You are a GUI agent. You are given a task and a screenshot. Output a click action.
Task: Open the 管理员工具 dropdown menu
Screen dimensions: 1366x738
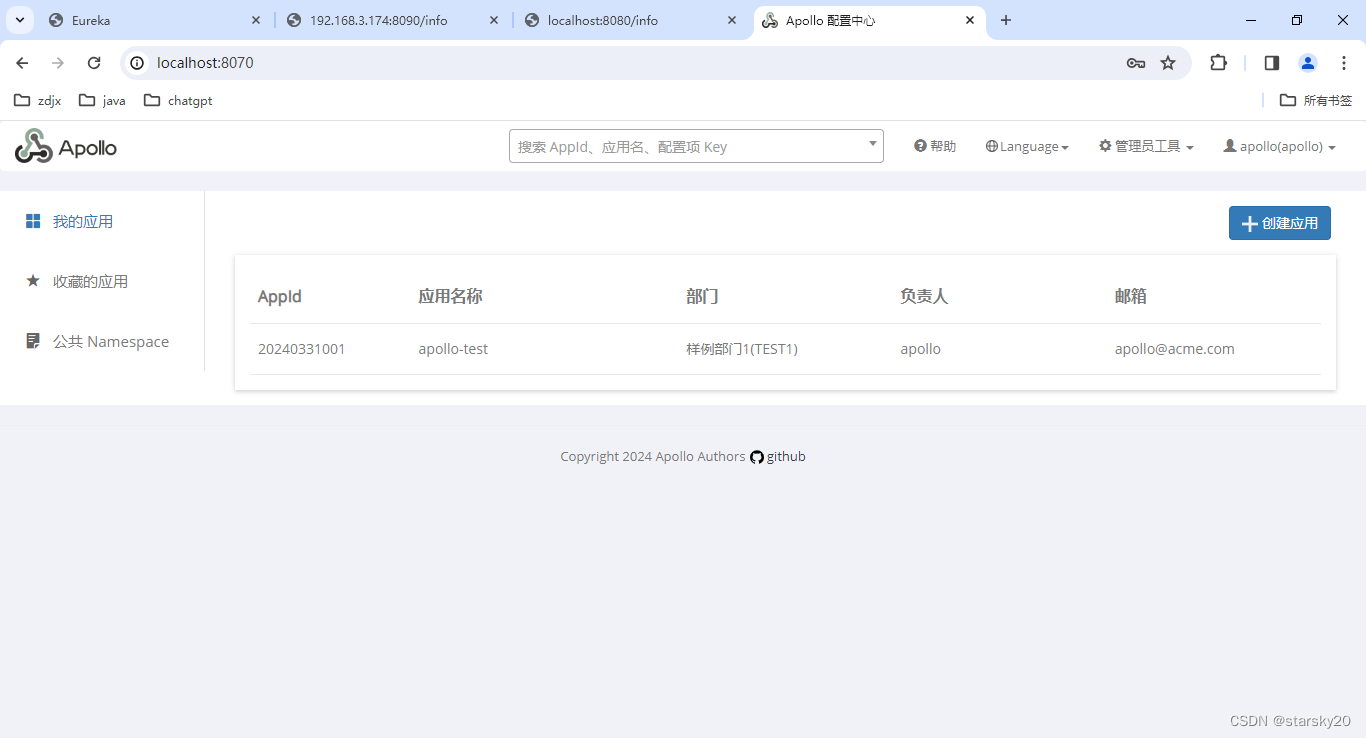1145,145
